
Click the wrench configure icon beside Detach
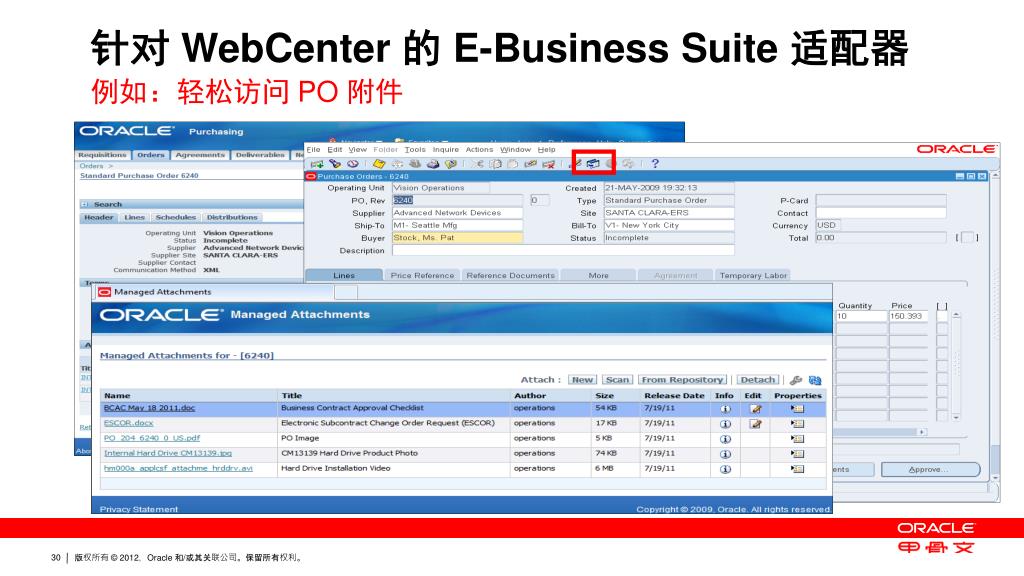(795, 380)
